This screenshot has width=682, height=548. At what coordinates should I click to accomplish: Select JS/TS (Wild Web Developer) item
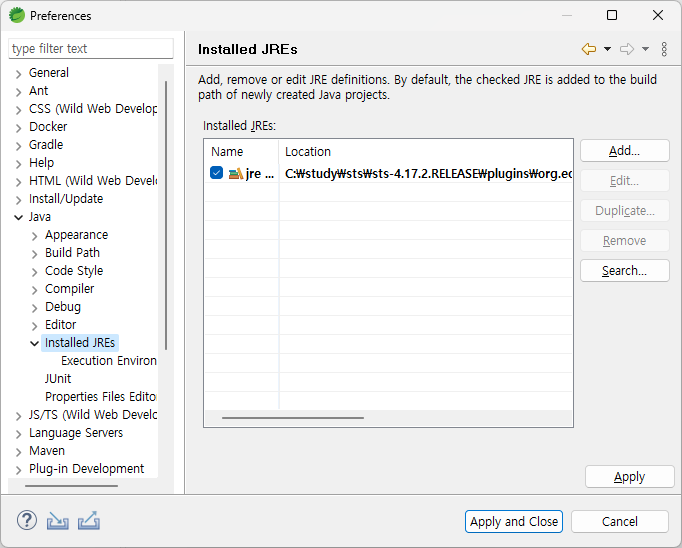[x=93, y=414]
